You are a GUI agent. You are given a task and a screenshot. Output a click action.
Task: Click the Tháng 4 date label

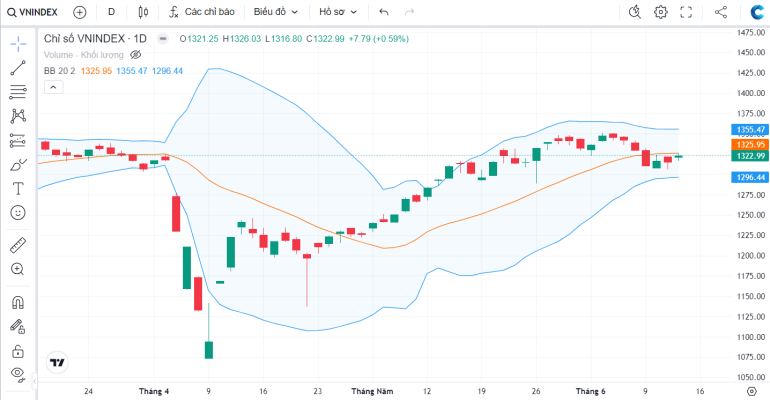154,391
